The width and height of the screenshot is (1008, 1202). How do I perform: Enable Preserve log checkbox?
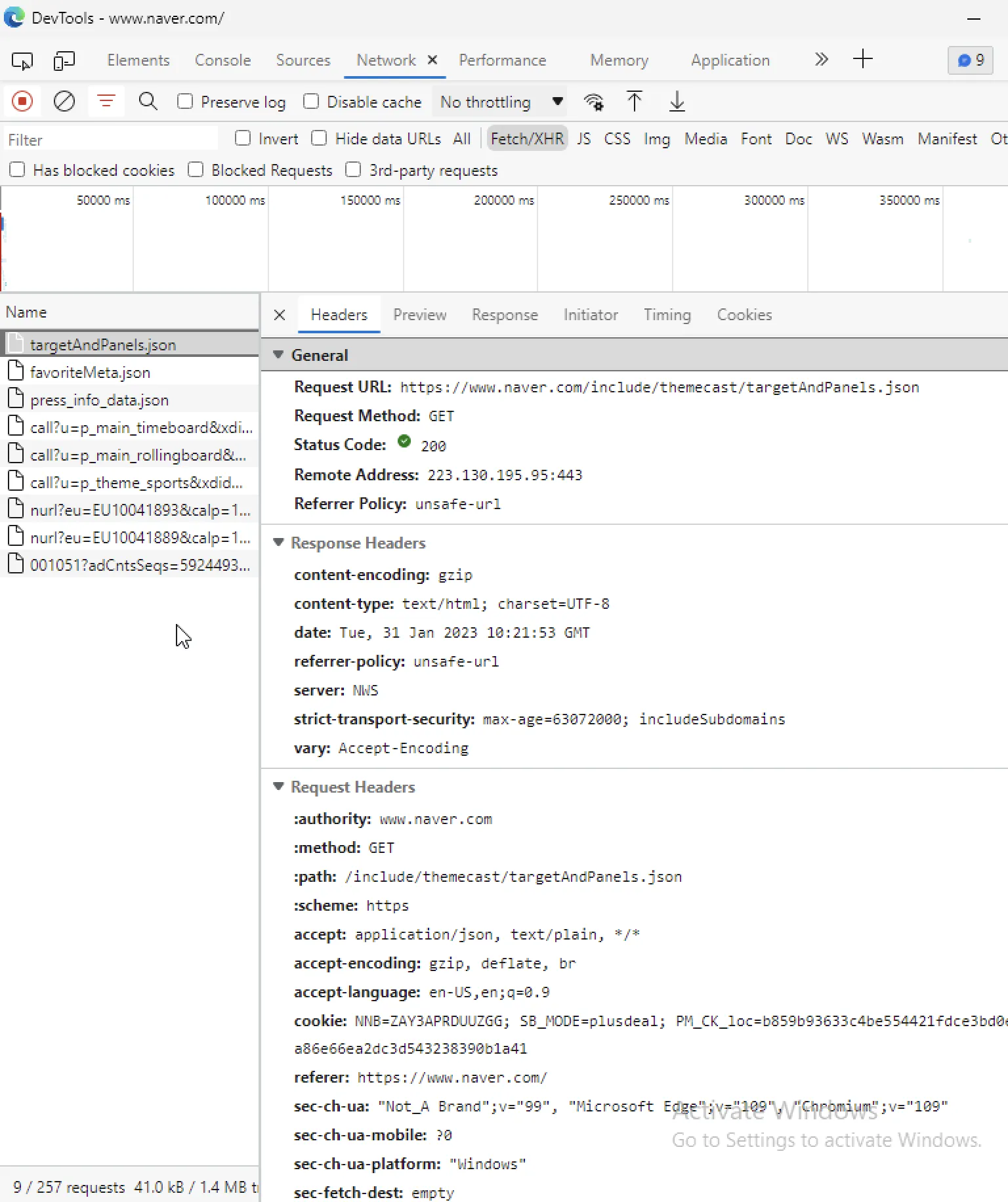pyautogui.click(x=185, y=102)
